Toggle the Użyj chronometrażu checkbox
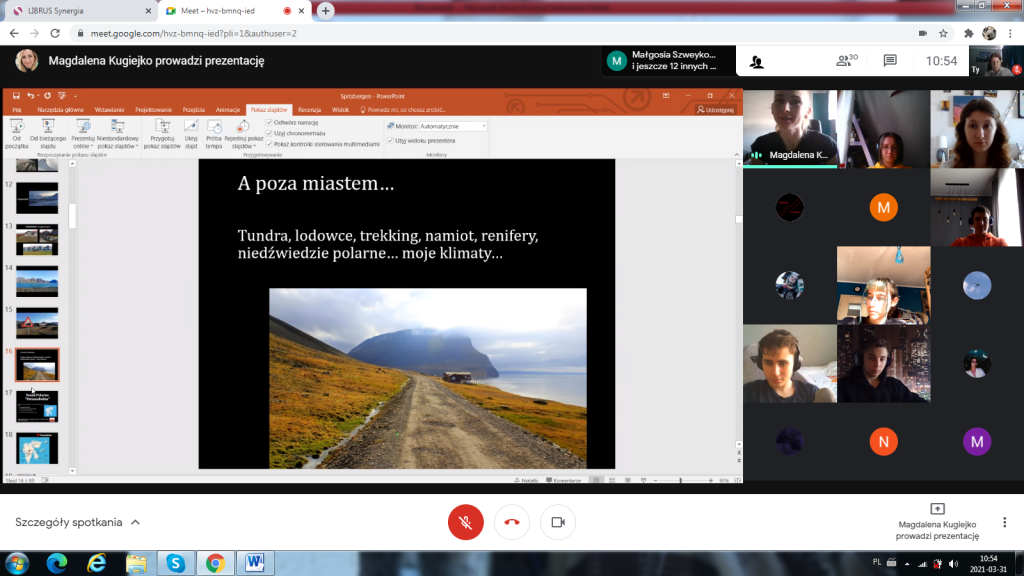1024x576 pixels. click(x=270, y=132)
